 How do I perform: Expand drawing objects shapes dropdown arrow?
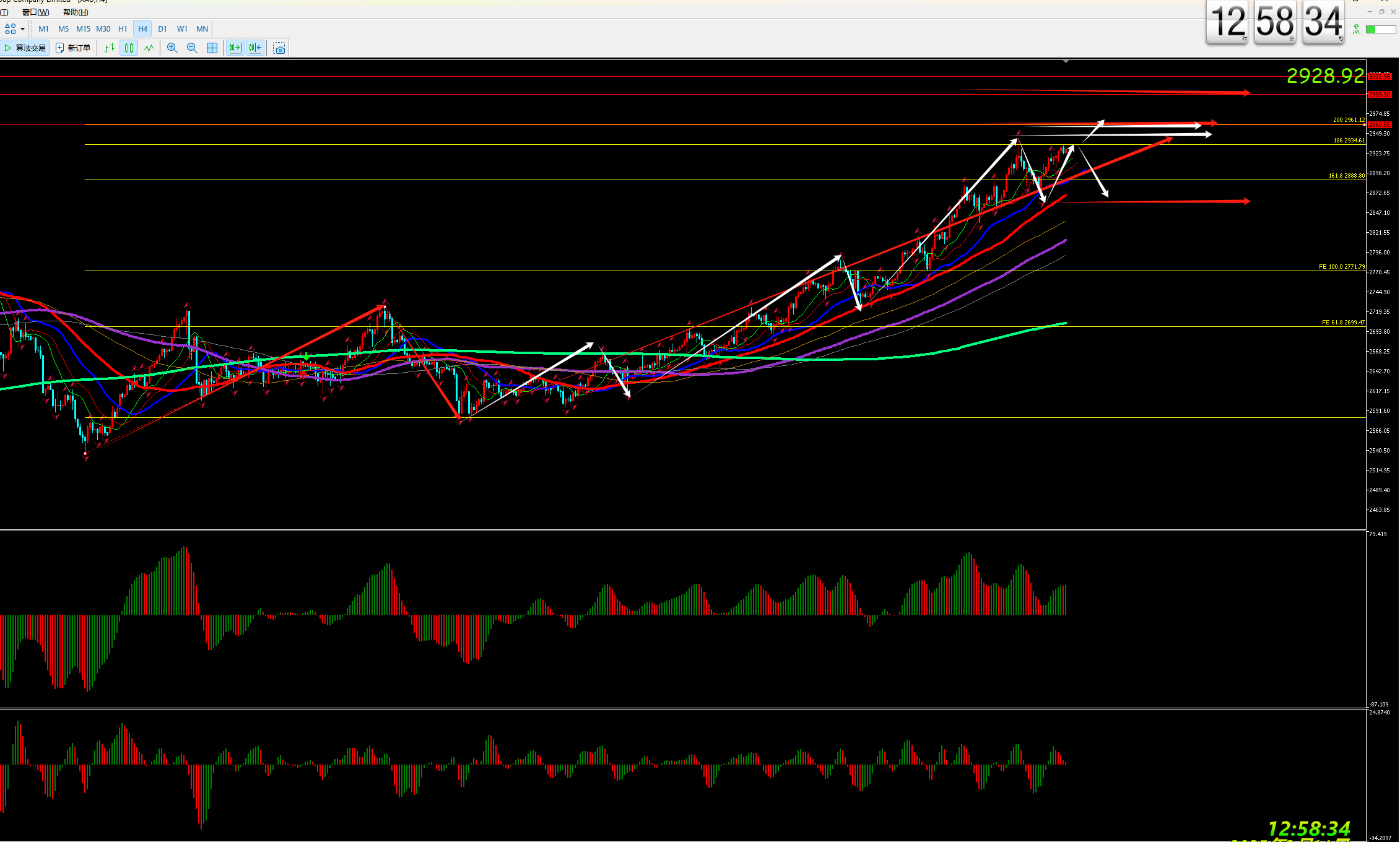23,29
